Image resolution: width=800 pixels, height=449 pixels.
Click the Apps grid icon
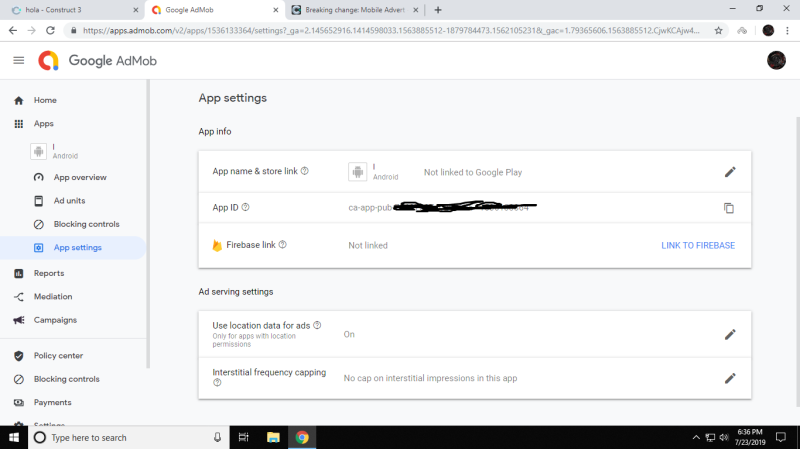tap(19, 123)
